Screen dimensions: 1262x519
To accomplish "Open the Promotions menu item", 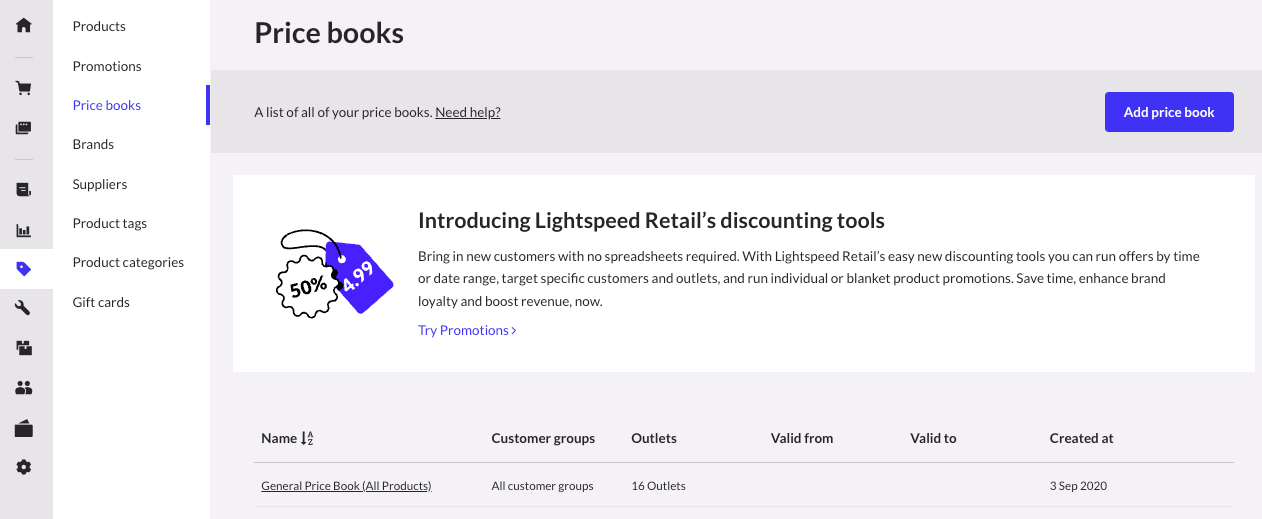I will 107,66.
